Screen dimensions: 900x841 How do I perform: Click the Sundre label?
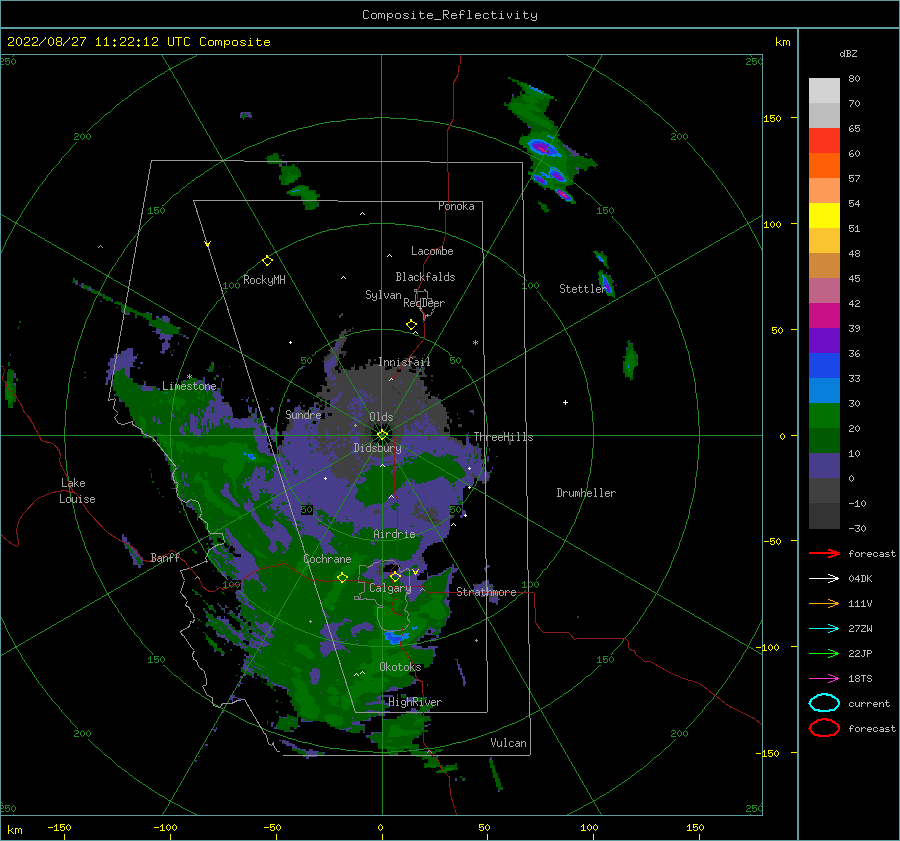tap(304, 414)
